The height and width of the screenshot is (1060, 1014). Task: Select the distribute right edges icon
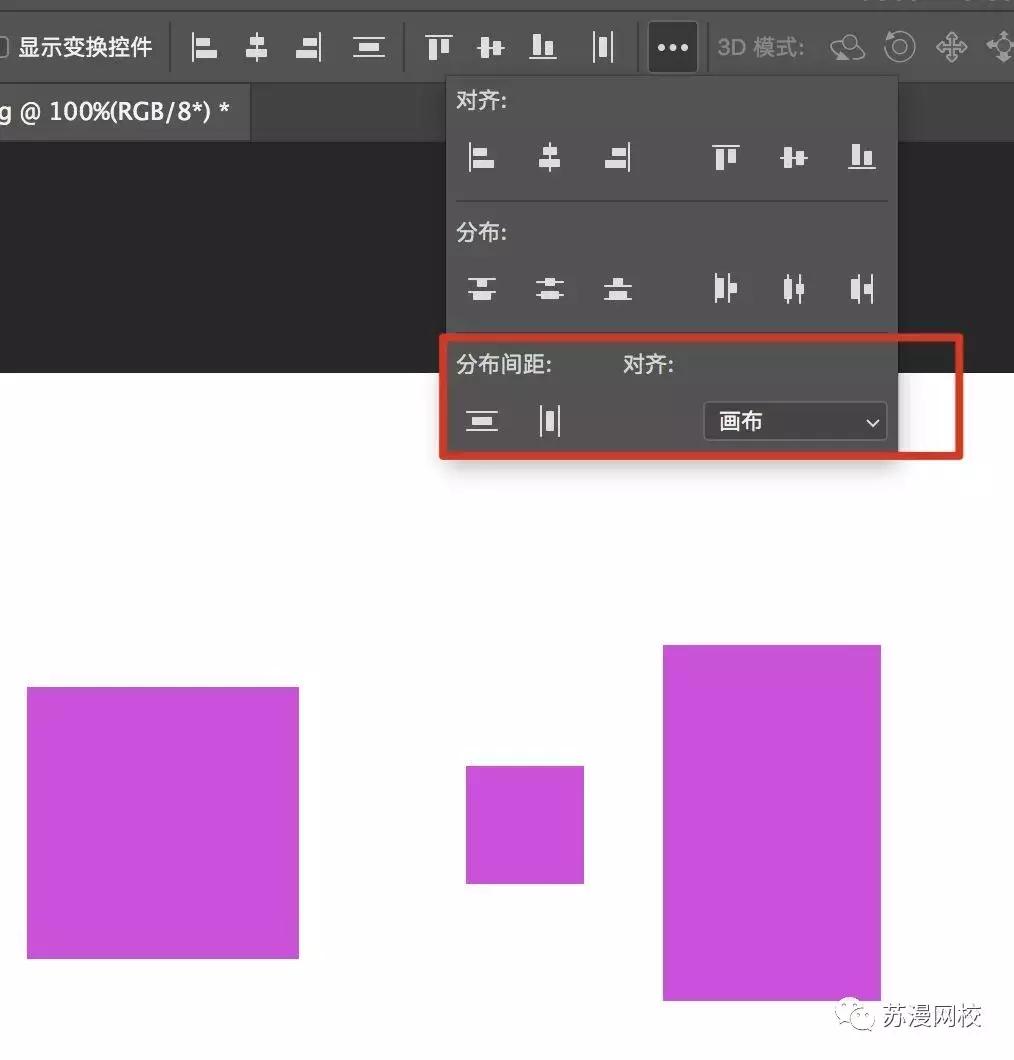click(861, 289)
